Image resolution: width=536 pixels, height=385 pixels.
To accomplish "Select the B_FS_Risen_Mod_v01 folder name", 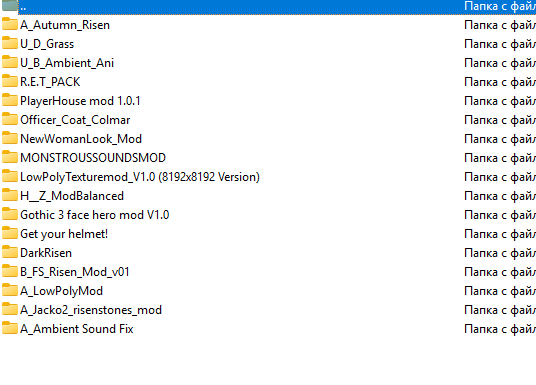I will 75,272.
